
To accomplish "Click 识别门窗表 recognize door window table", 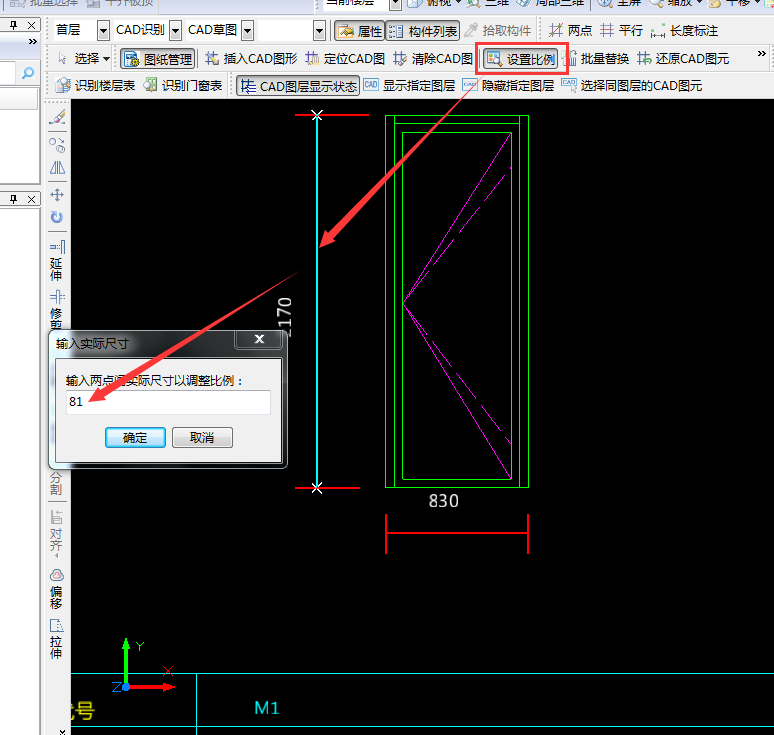I will (x=183, y=86).
